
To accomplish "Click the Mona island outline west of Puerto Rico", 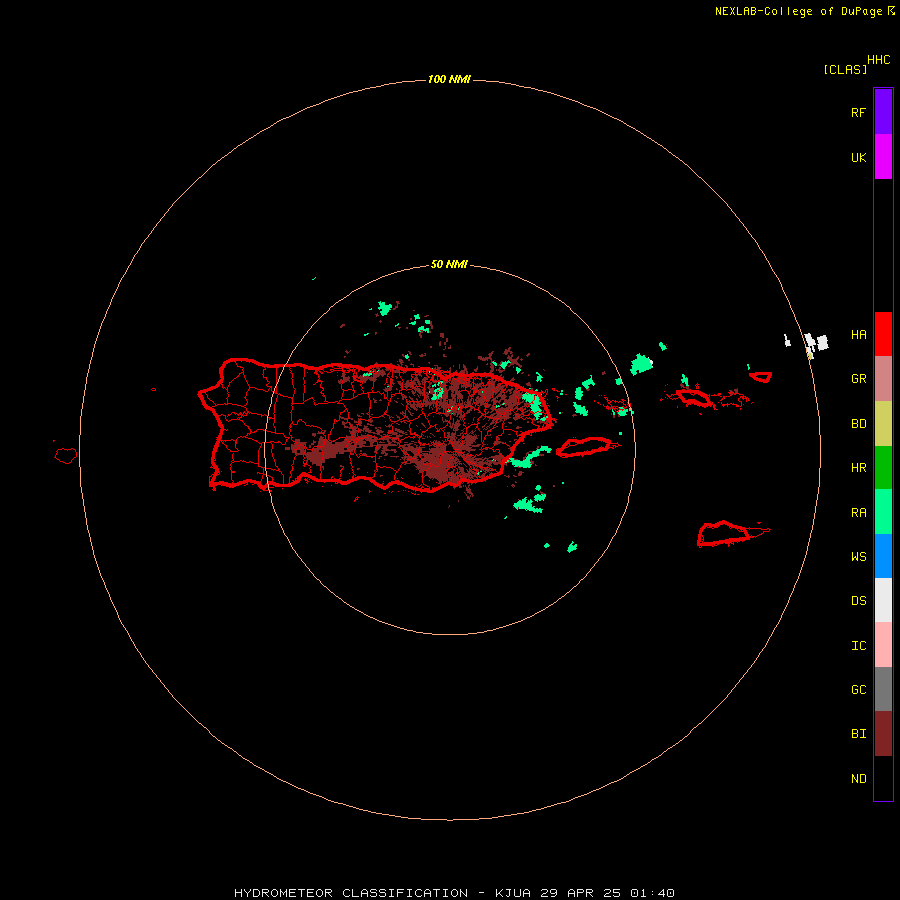I will point(66,456).
